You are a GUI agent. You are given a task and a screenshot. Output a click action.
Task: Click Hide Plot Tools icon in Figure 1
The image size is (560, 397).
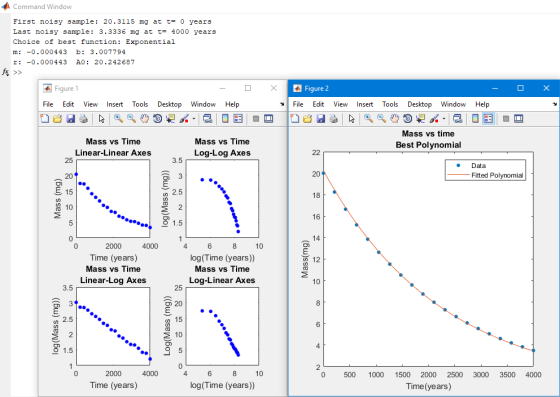[256, 119]
